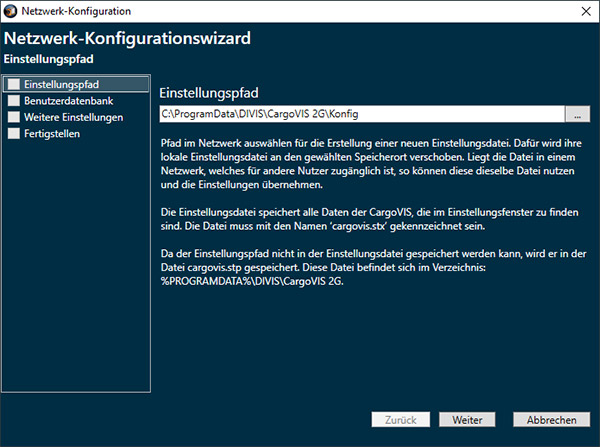600x447 pixels.
Task: Tick the Benutzerdatenbank step checkbox
Action: pyautogui.click(x=14, y=101)
